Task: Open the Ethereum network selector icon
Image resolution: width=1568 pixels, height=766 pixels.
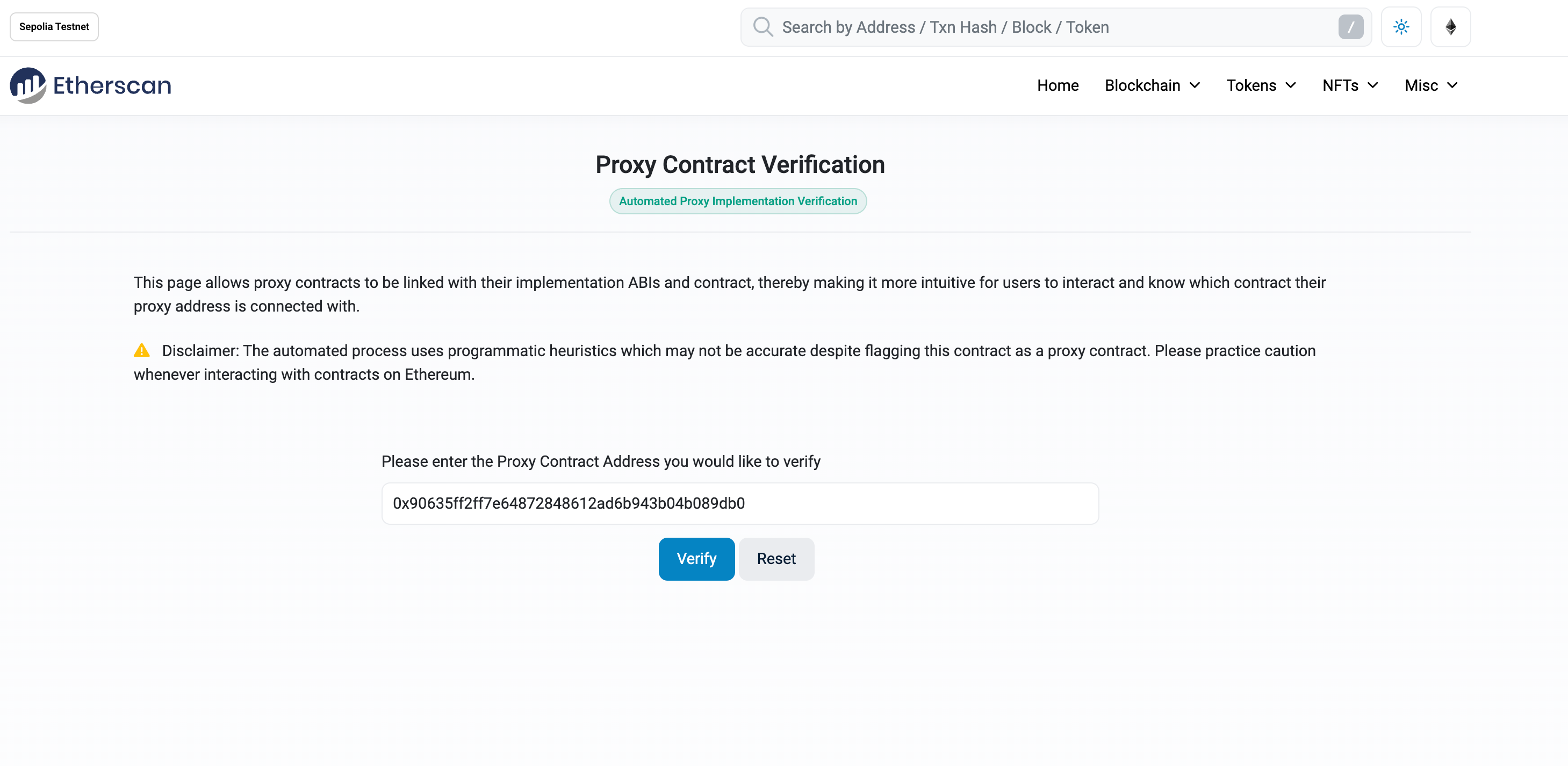Action: click(x=1450, y=27)
